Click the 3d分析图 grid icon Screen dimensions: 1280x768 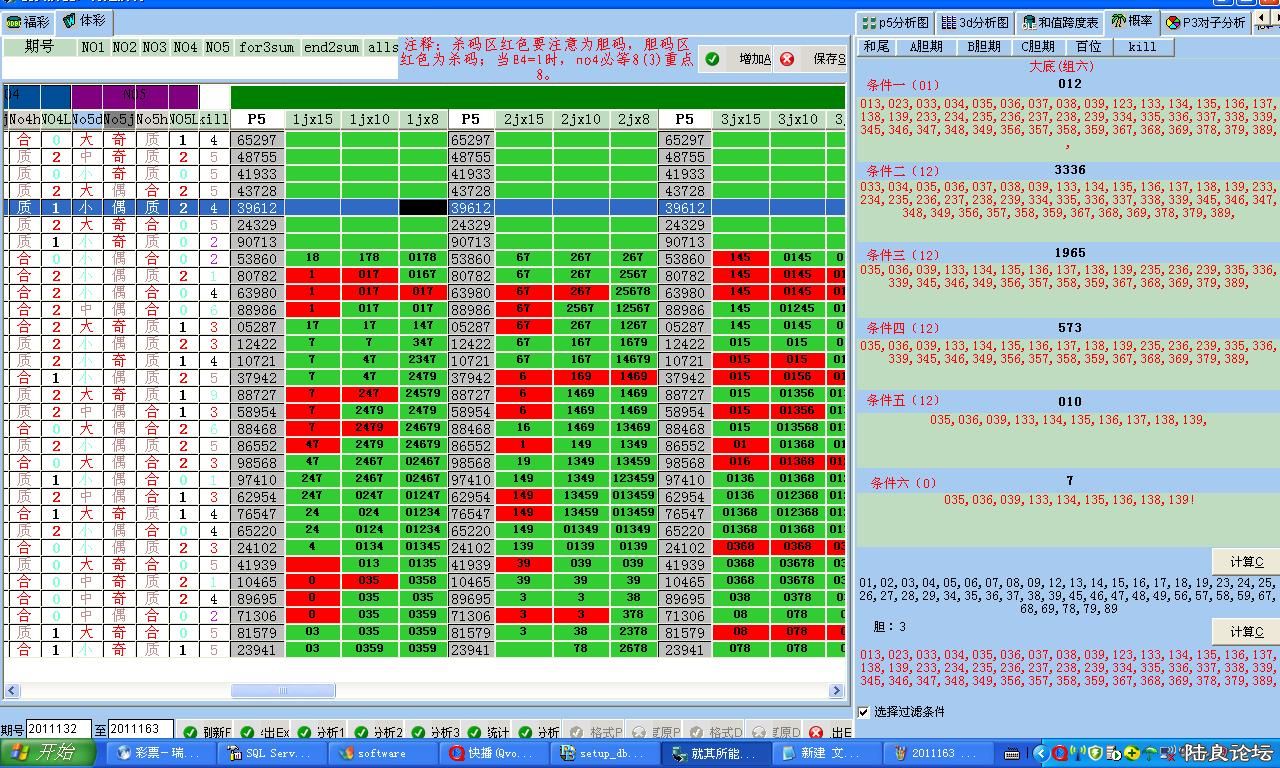coord(949,22)
